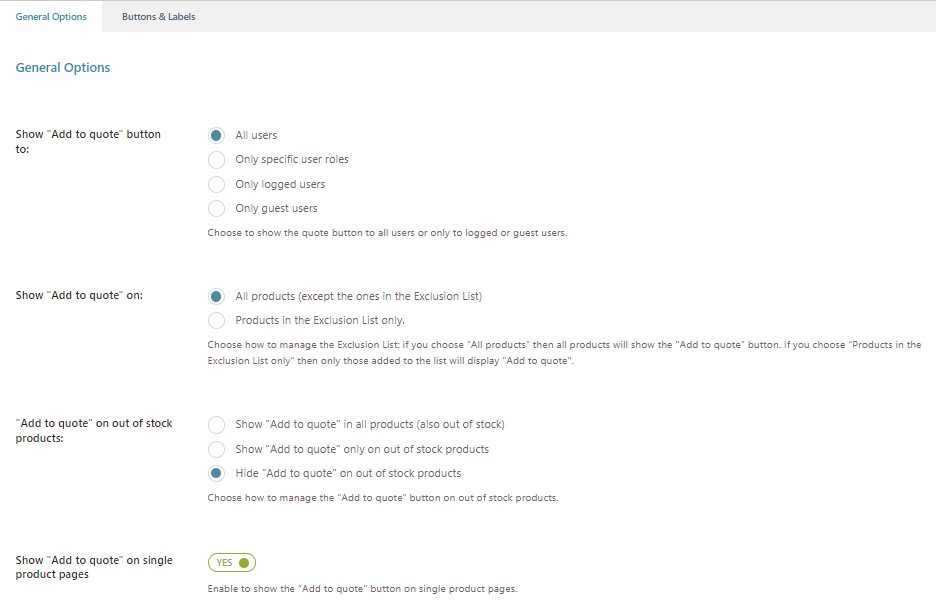Choose Only specific user roles radio option
The width and height of the screenshot is (936, 606).
216,160
